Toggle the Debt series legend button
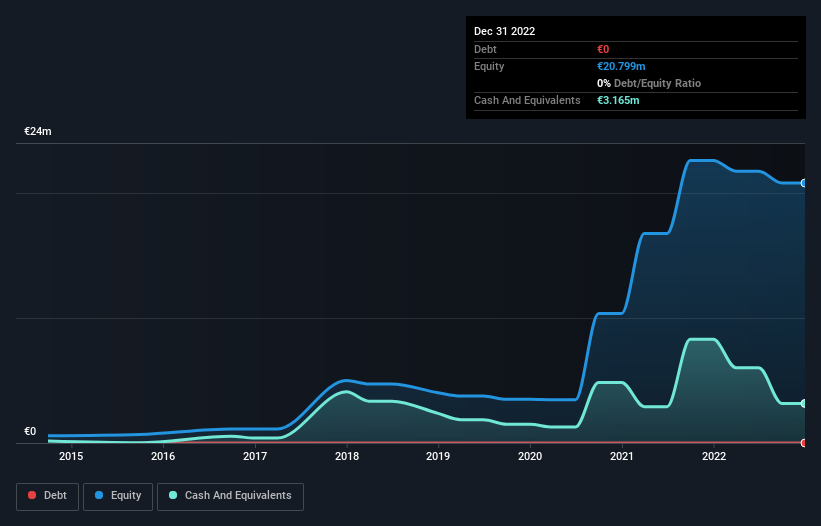The height and width of the screenshot is (526, 821). tap(47, 496)
